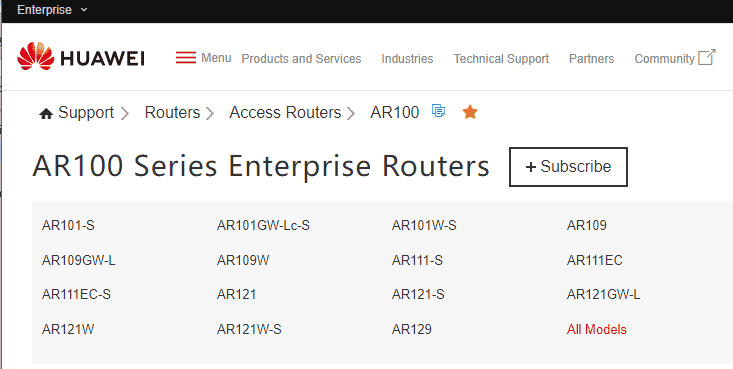Image resolution: width=733 pixels, height=369 pixels.
Task: Select the AR111EC model link
Action: tap(595, 260)
